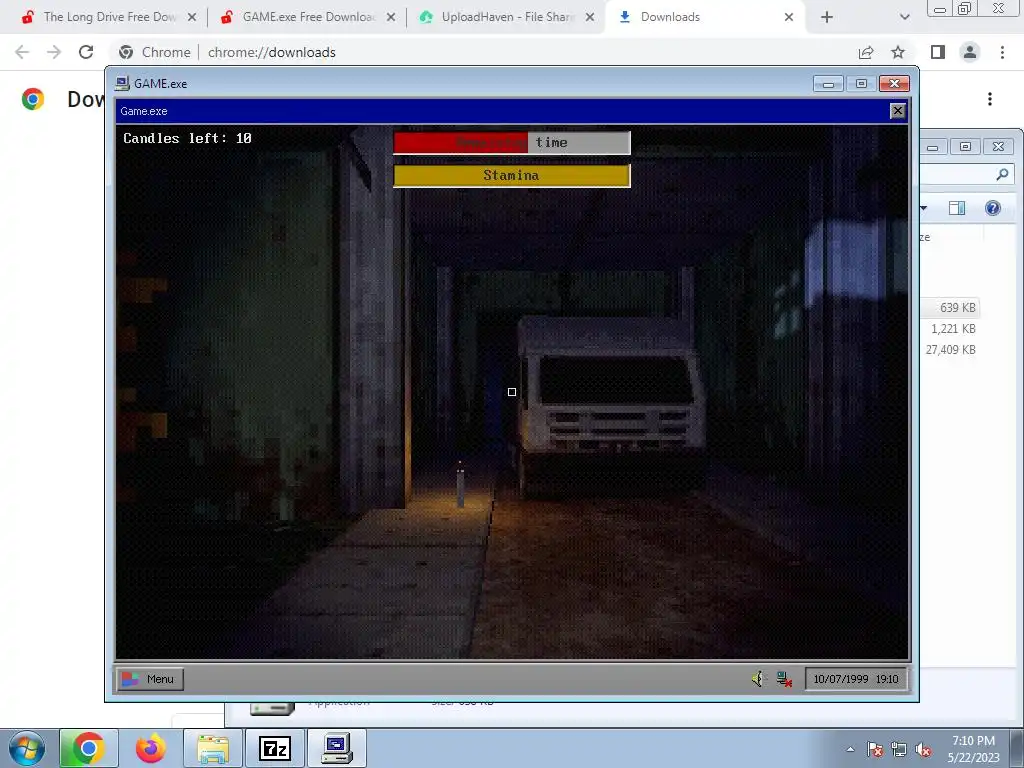Close The Long Drive tab
This screenshot has width=1024, height=768.
pyautogui.click(x=192, y=18)
